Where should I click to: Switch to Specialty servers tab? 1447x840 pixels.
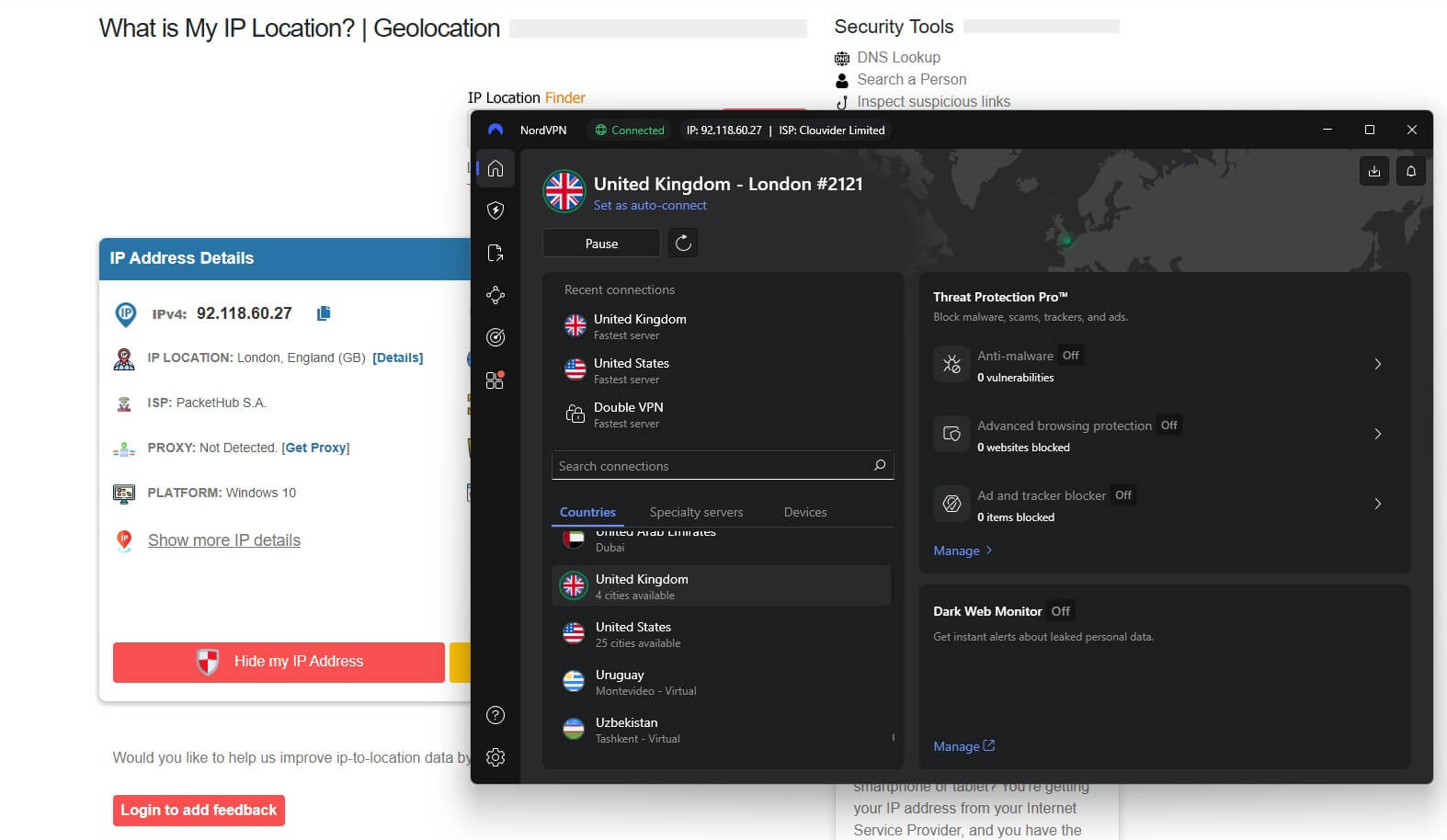(696, 512)
